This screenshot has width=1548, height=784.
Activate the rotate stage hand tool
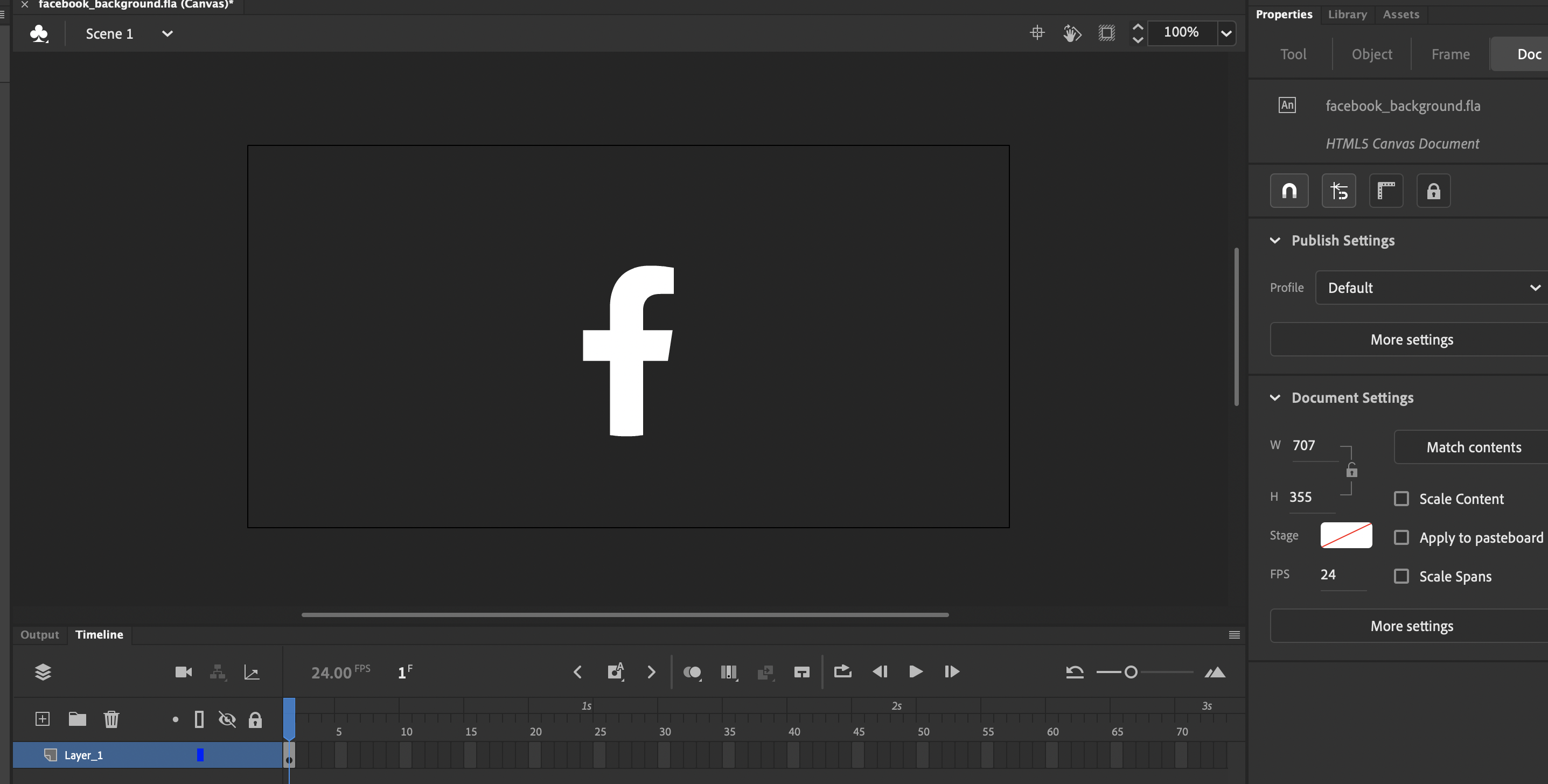(1071, 33)
